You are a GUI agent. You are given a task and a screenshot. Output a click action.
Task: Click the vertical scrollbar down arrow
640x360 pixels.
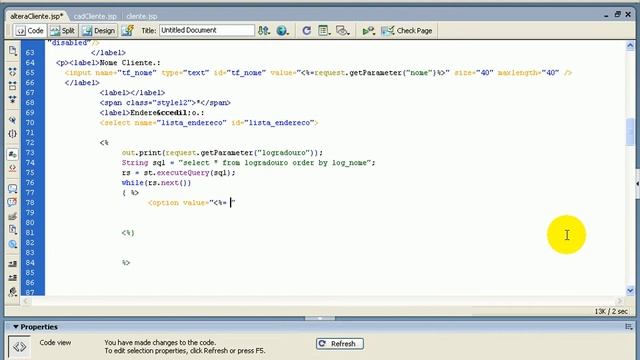(x=630, y=290)
